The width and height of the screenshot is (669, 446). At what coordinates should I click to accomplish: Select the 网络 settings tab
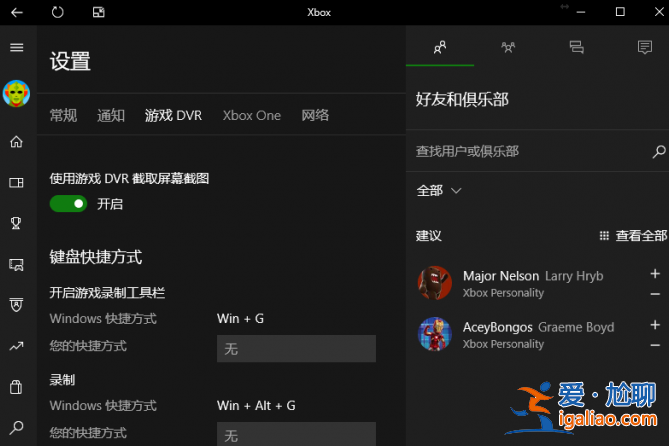coord(315,115)
